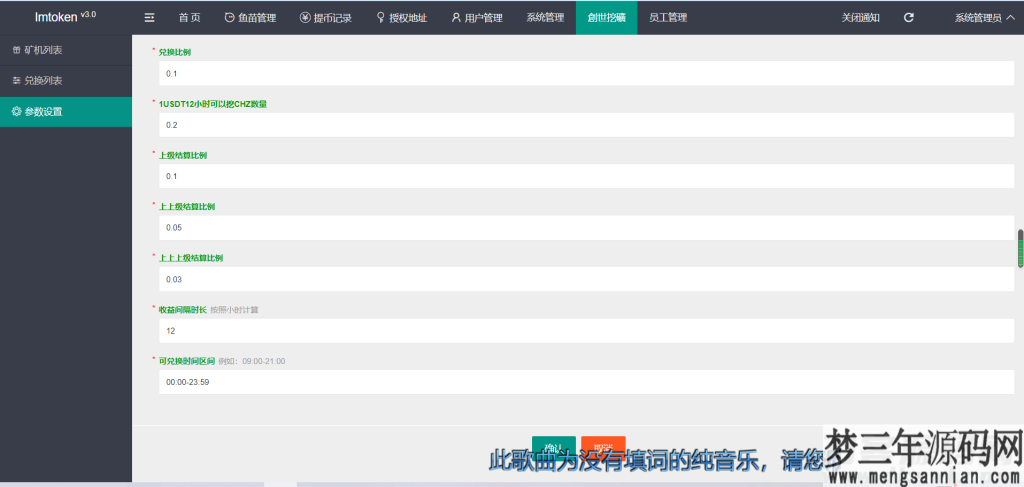
Task: Click the 1USDT12小时可以挖CHZ数量 input field
Action: tap(586, 125)
